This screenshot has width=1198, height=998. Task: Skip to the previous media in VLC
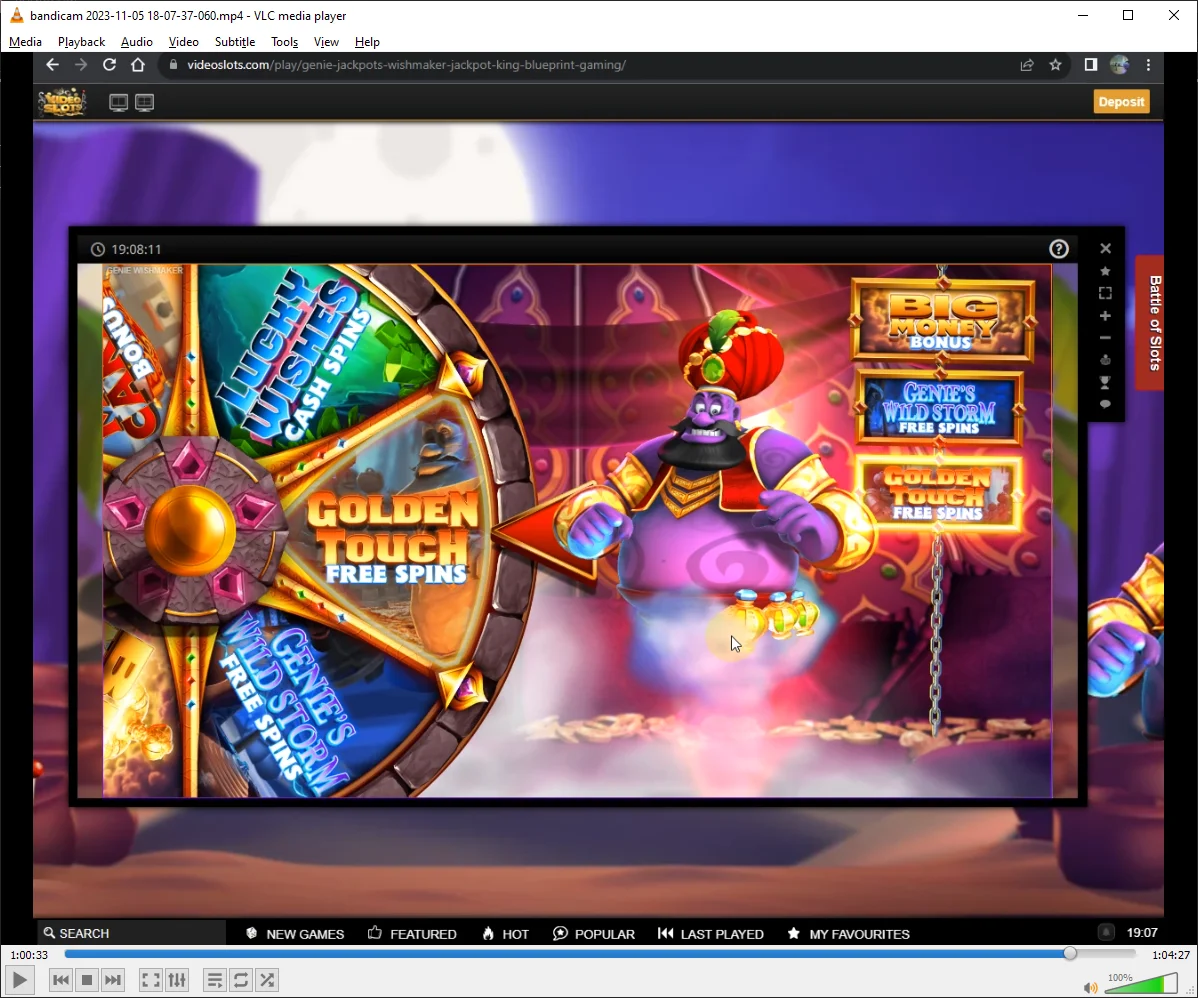click(x=61, y=980)
